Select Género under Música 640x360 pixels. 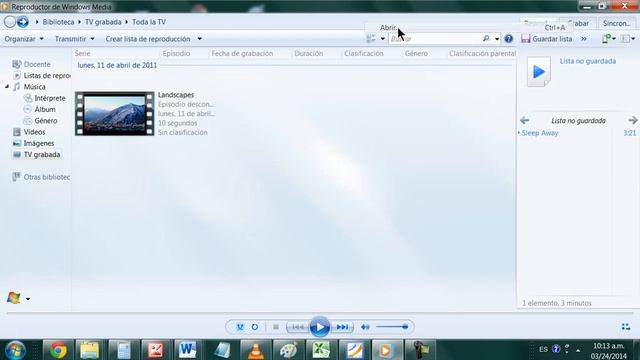46,121
